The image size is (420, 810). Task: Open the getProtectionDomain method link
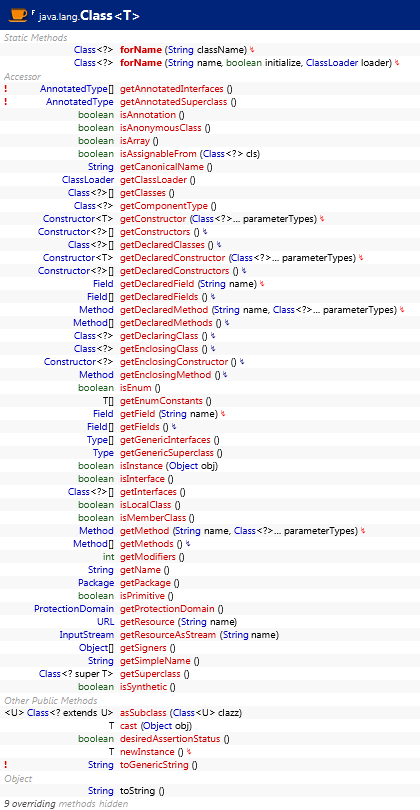[x=167, y=609]
